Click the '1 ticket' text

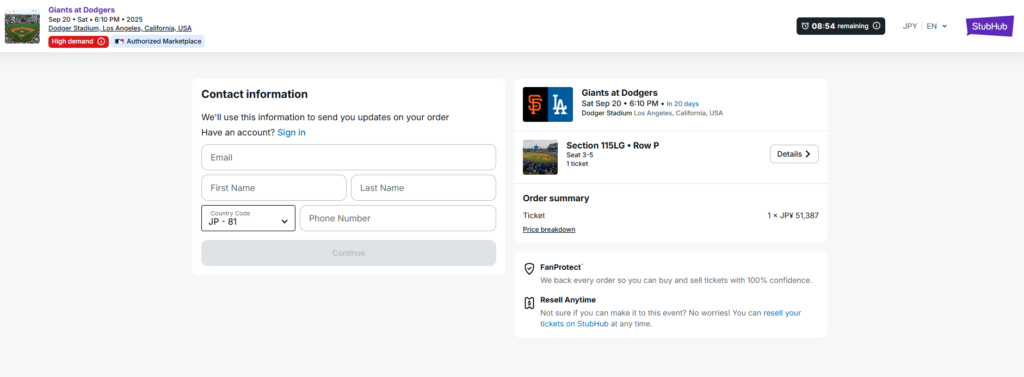577,164
